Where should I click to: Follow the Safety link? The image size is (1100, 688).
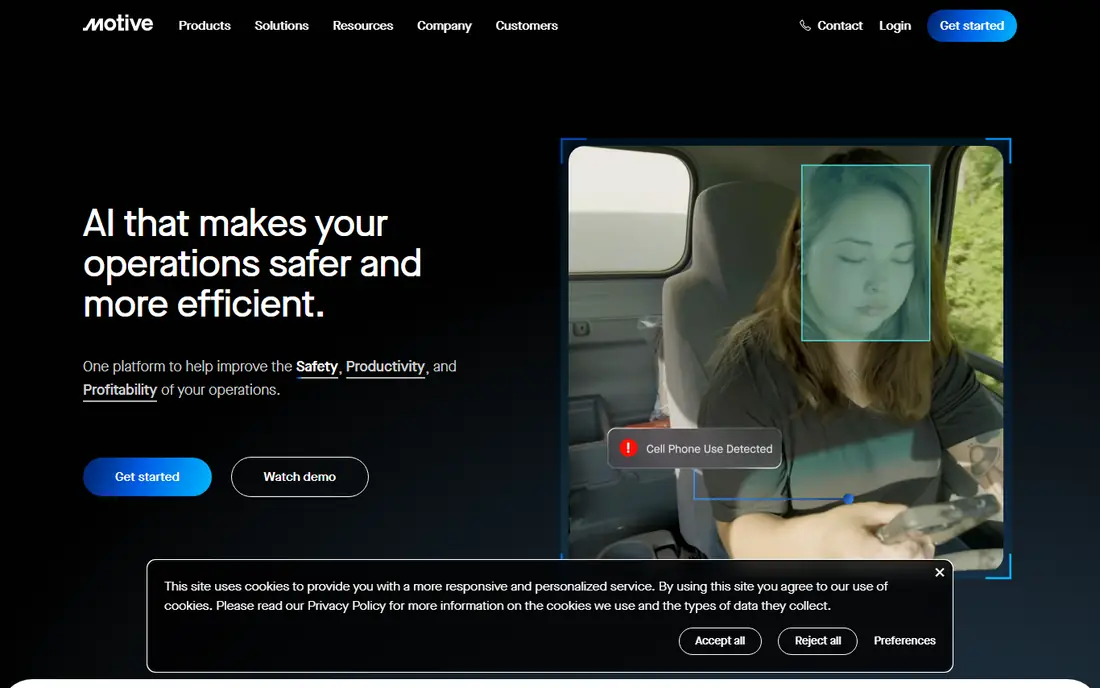coord(316,367)
